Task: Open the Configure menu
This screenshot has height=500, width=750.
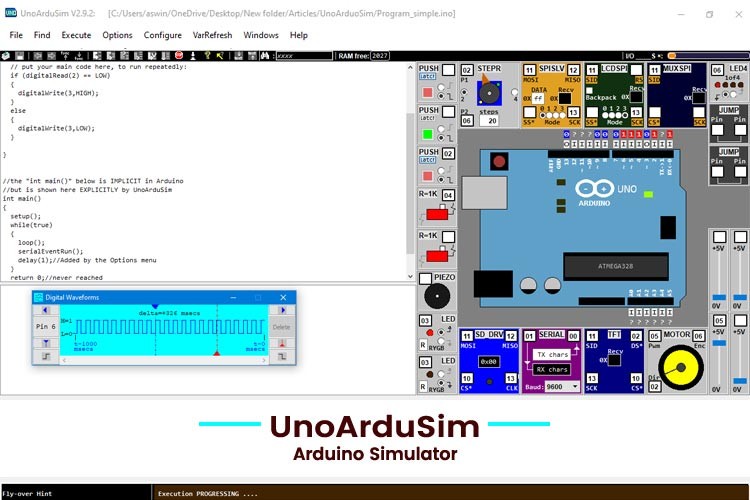Action: (x=163, y=35)
